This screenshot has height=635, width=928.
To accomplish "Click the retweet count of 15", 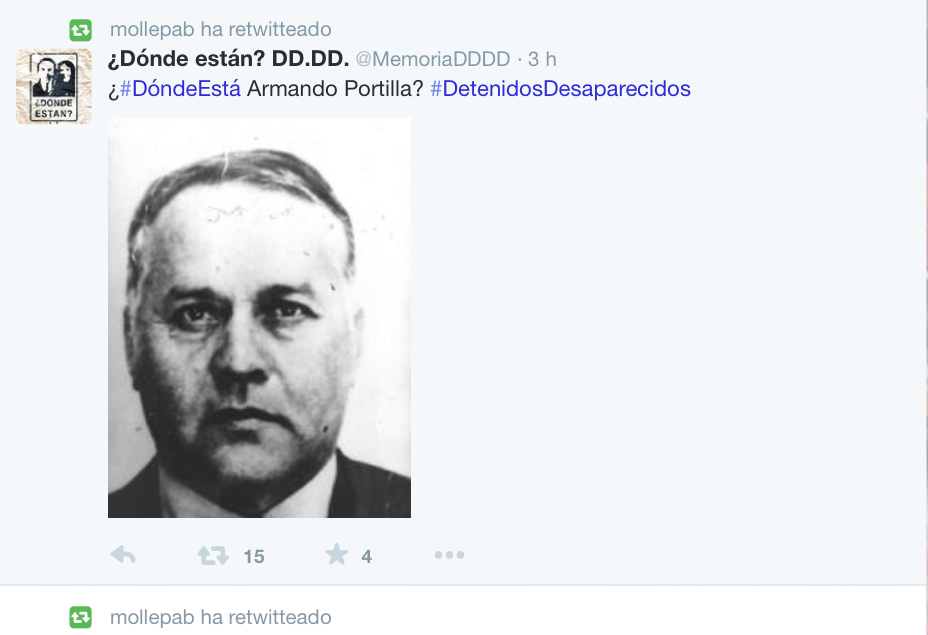I will pyautogui.click(x=254, y=556).
